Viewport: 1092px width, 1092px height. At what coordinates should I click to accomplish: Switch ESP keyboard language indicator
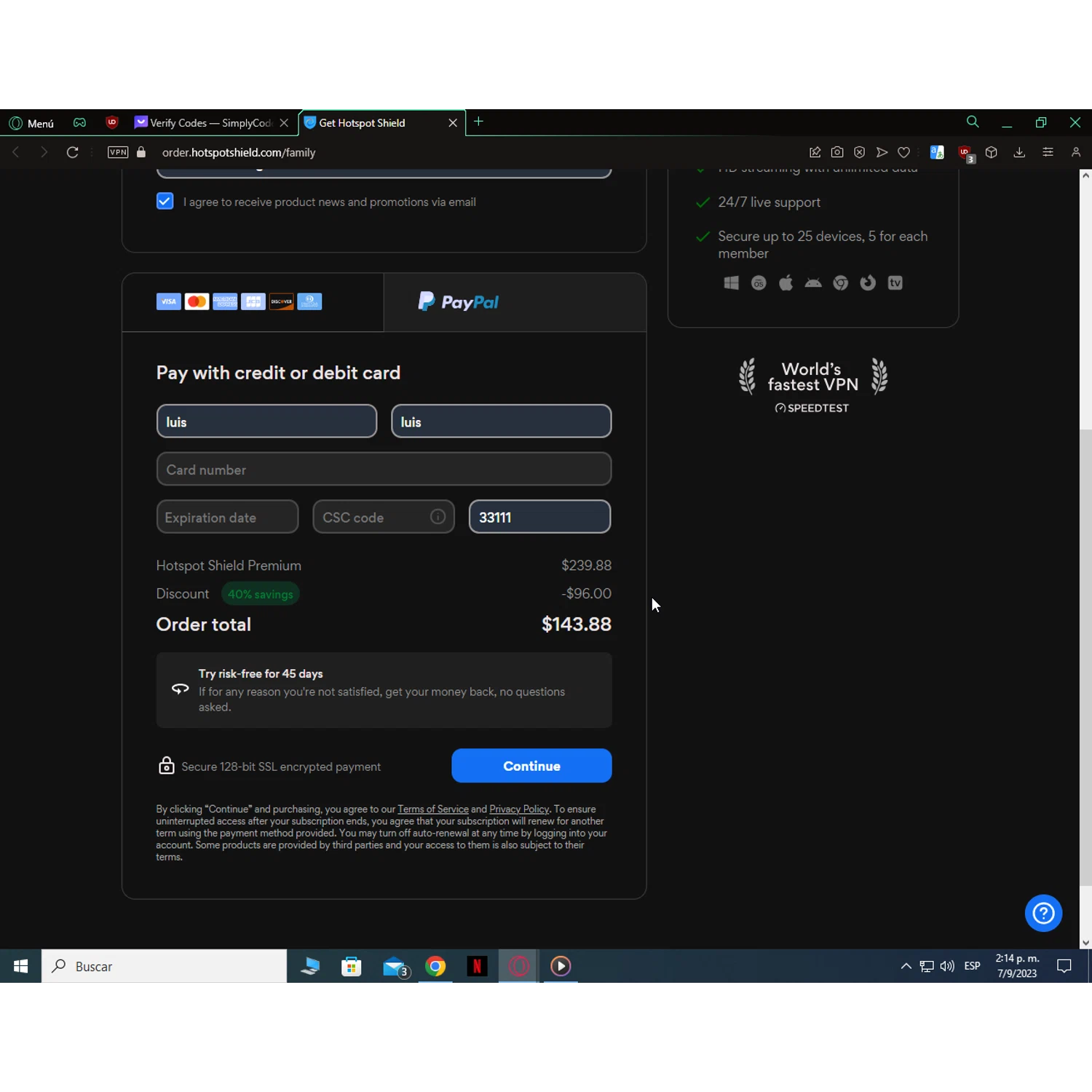point(973,966)
